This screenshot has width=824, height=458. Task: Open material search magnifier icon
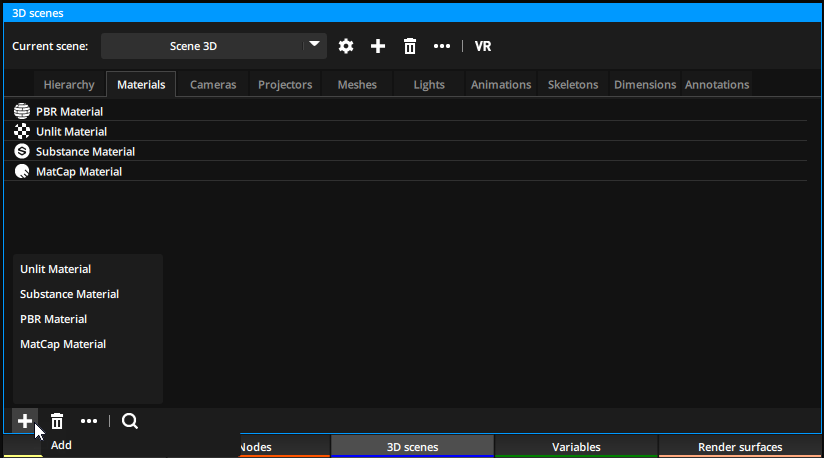click(130, 421)
